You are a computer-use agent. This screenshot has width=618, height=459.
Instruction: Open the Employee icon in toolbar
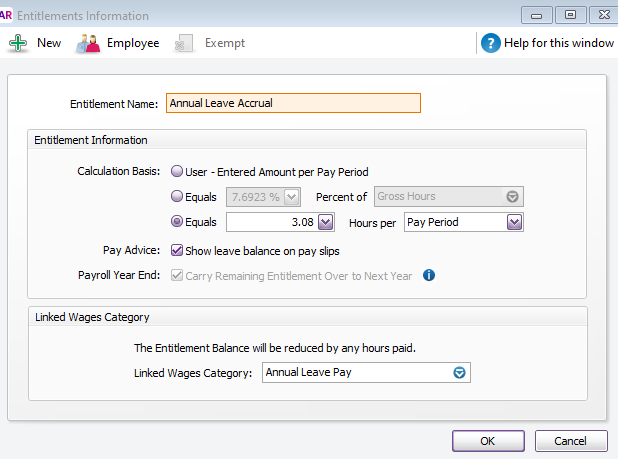pyautogui.click(x=88, y=43)
